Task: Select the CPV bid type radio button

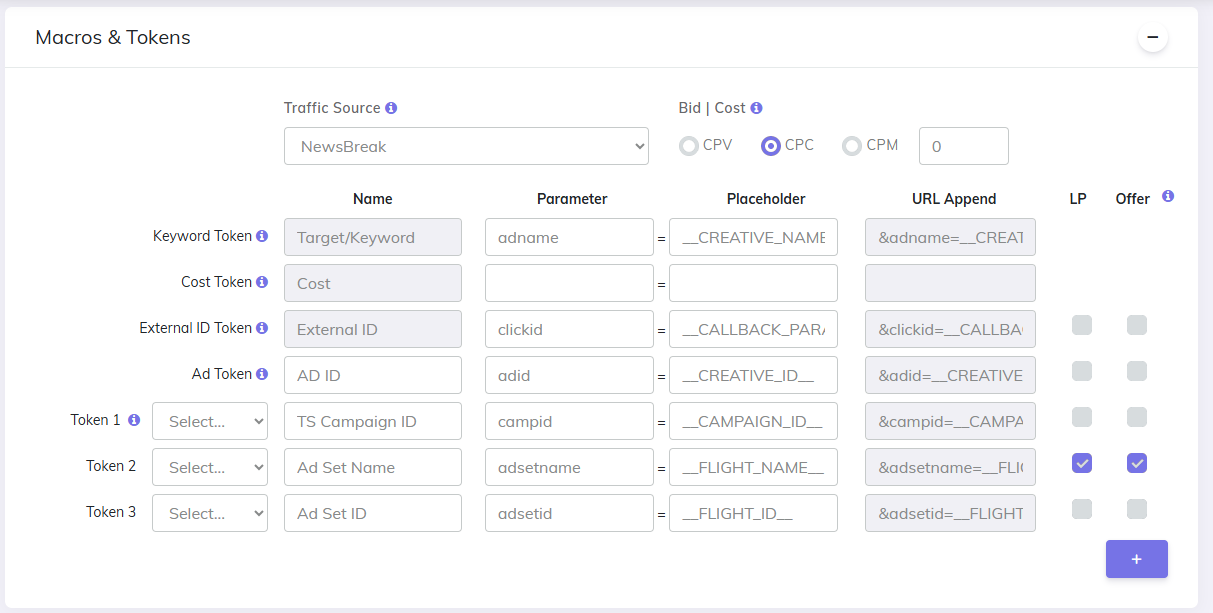Action: tap(689, 145)
